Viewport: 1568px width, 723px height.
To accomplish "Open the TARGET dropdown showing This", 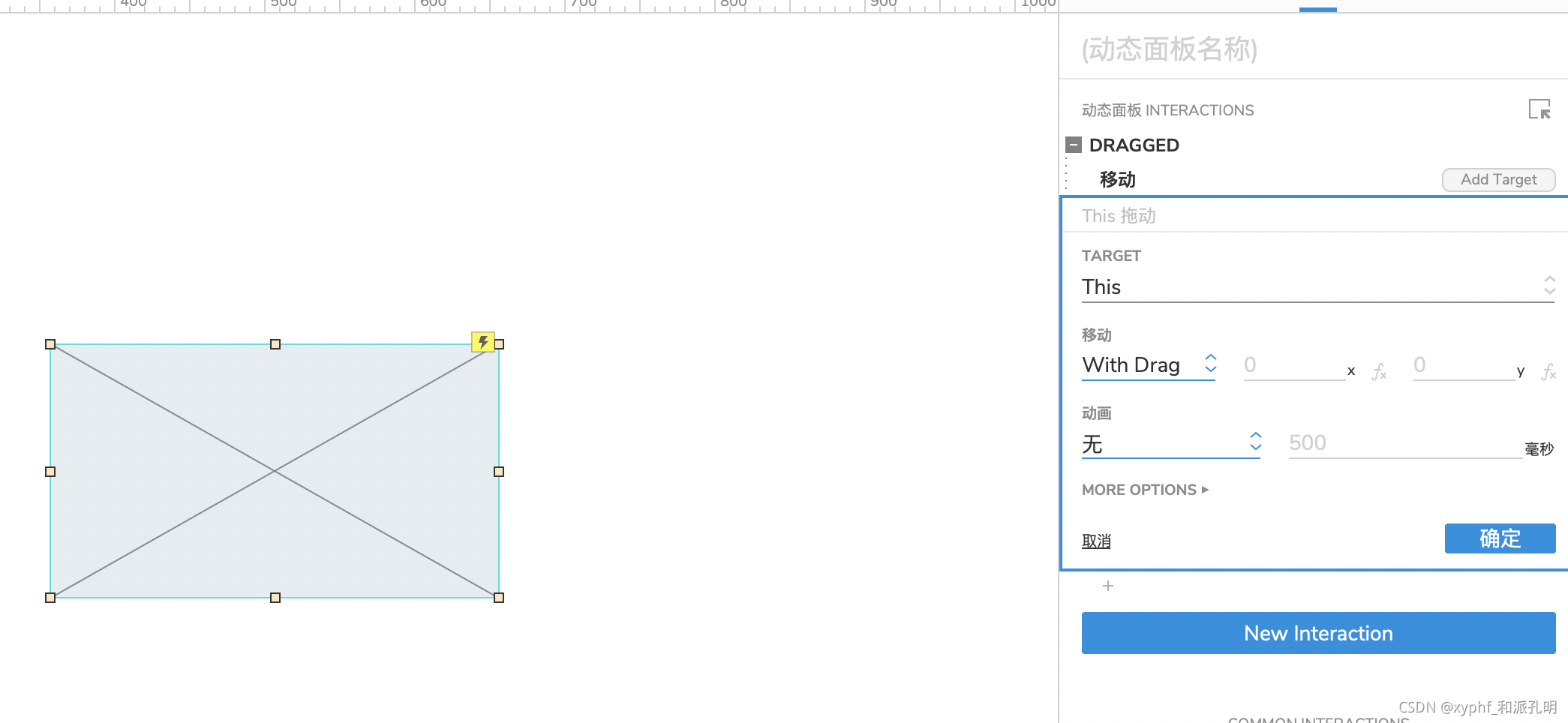I will coord(1317,286).
